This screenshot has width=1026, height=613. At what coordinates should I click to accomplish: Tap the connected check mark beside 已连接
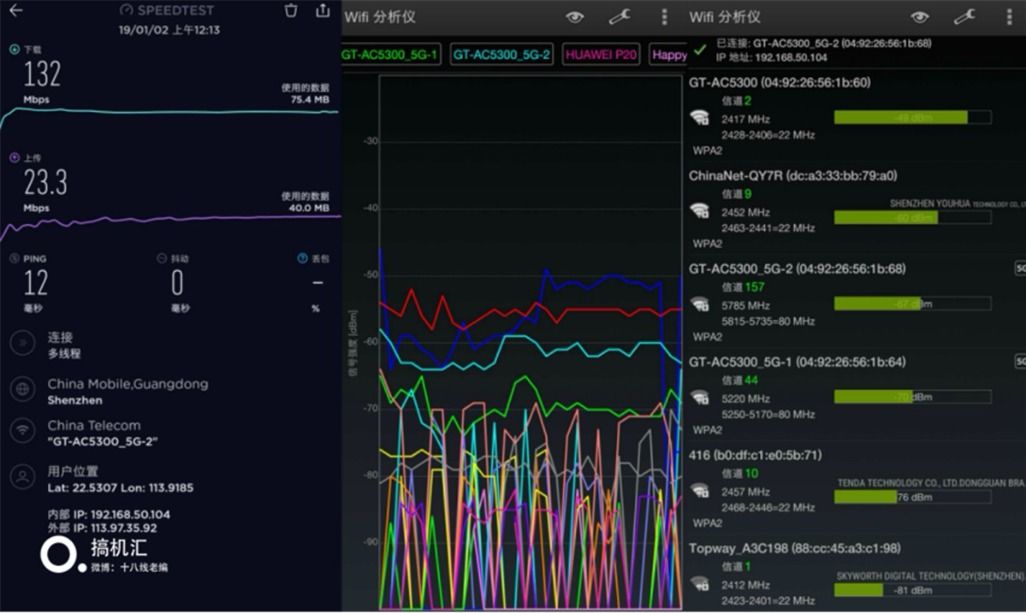click(x=700, y=50)
